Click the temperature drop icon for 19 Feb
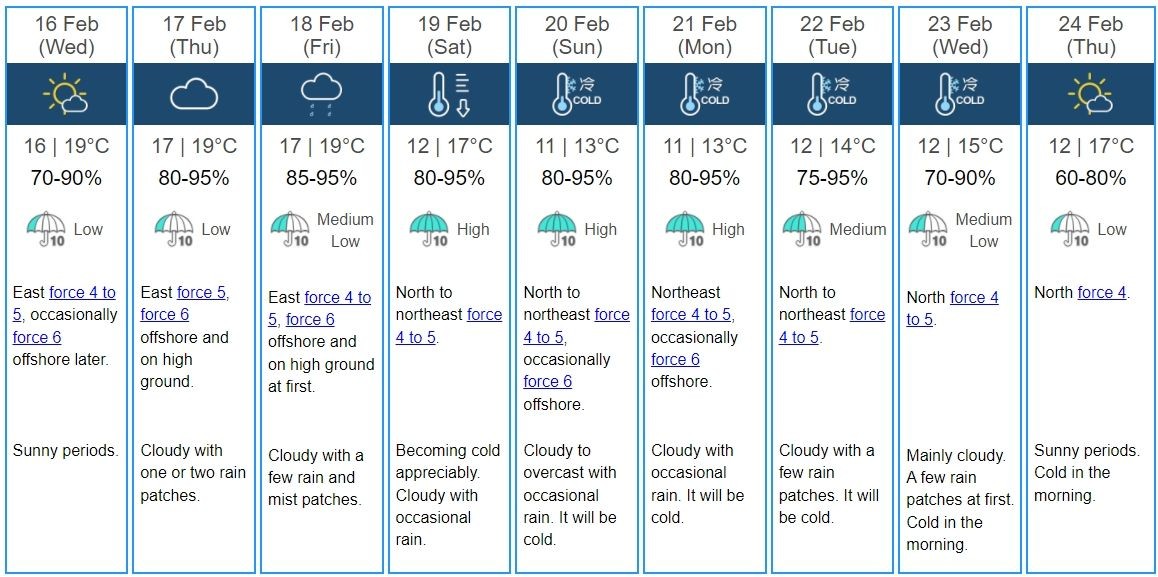 click(x=449, y=95)
